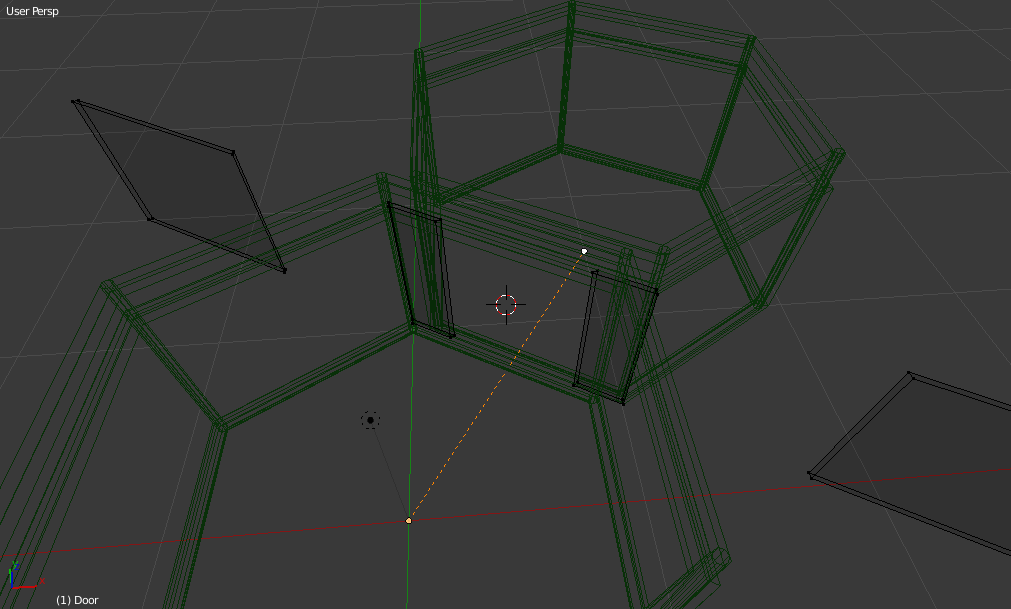The image size is (1011, 609).
Task: Click the white dot atop the orange dashed line
Action: pos(584,251)
